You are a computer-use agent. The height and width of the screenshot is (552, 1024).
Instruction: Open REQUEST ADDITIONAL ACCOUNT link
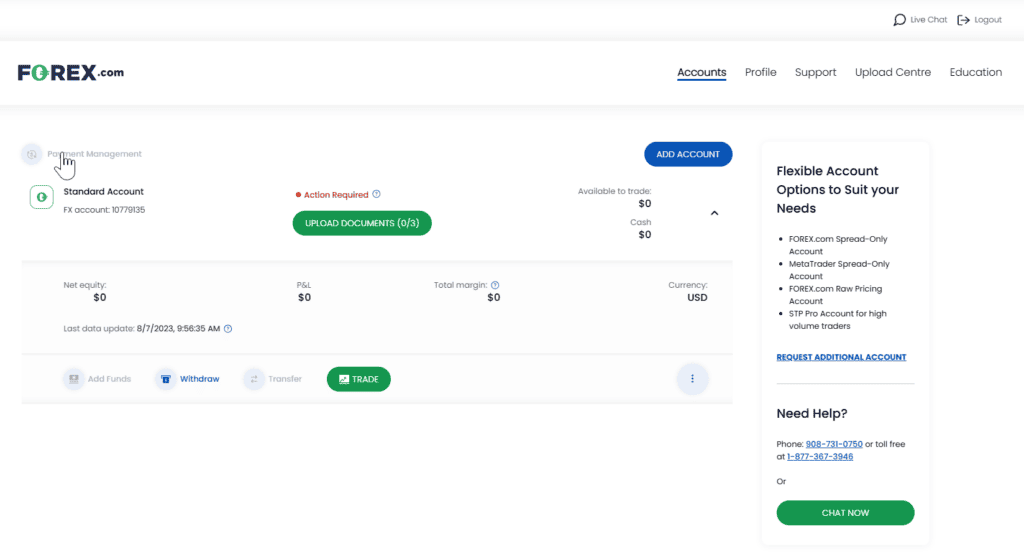coord(841,357)
